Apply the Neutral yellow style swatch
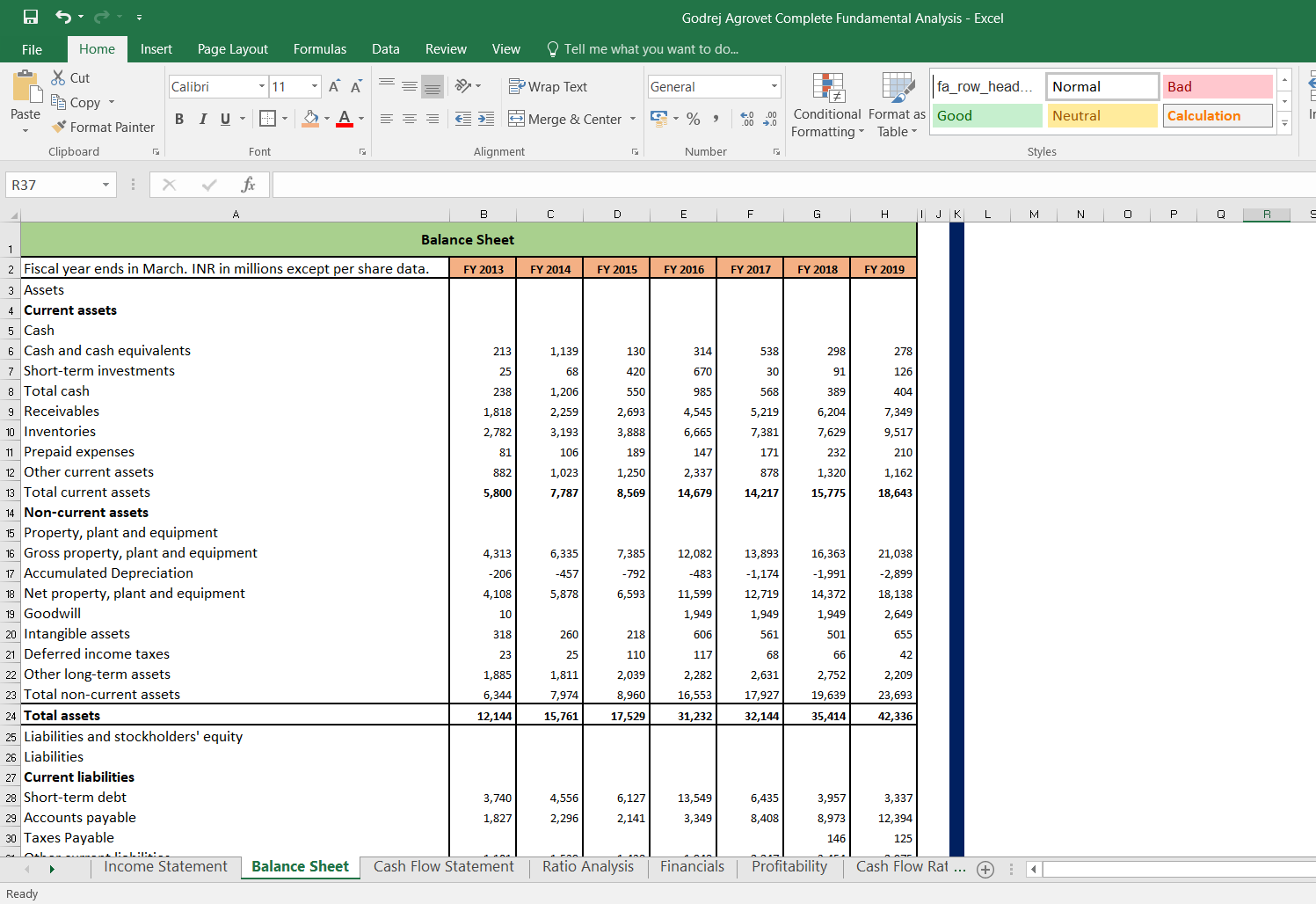 point(1102,115)
